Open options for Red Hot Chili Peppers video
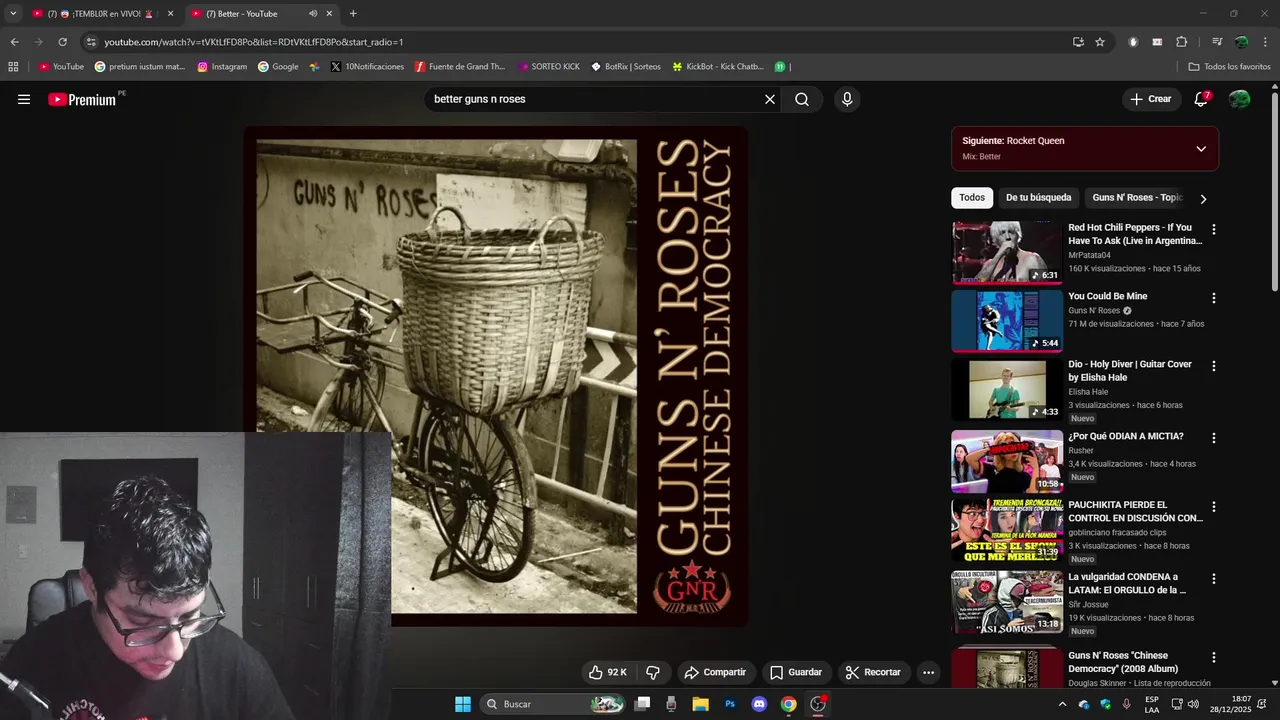1280x720 pixels. pyautogui.click(x=1214, y=229)
